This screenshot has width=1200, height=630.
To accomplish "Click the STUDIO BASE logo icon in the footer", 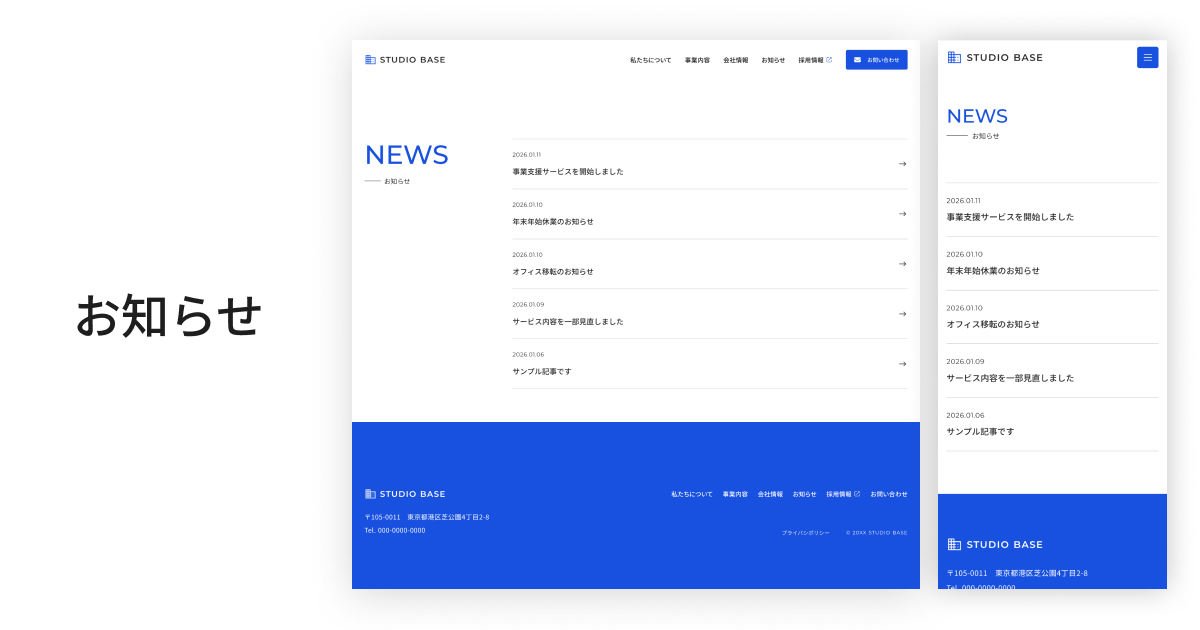I will coord(370,493).
